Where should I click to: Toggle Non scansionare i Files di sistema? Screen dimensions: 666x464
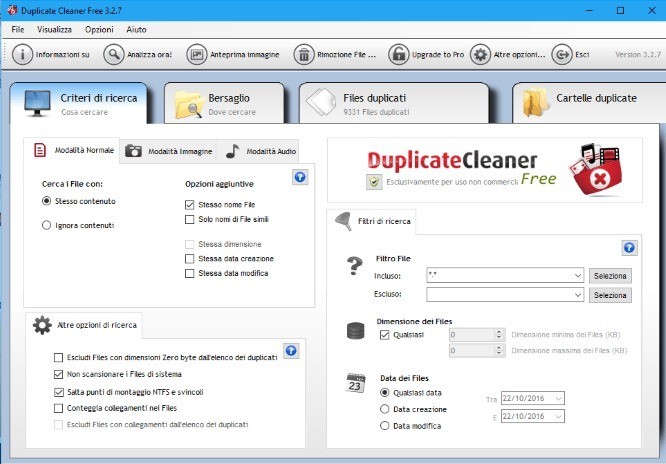(x=59, y=374)
